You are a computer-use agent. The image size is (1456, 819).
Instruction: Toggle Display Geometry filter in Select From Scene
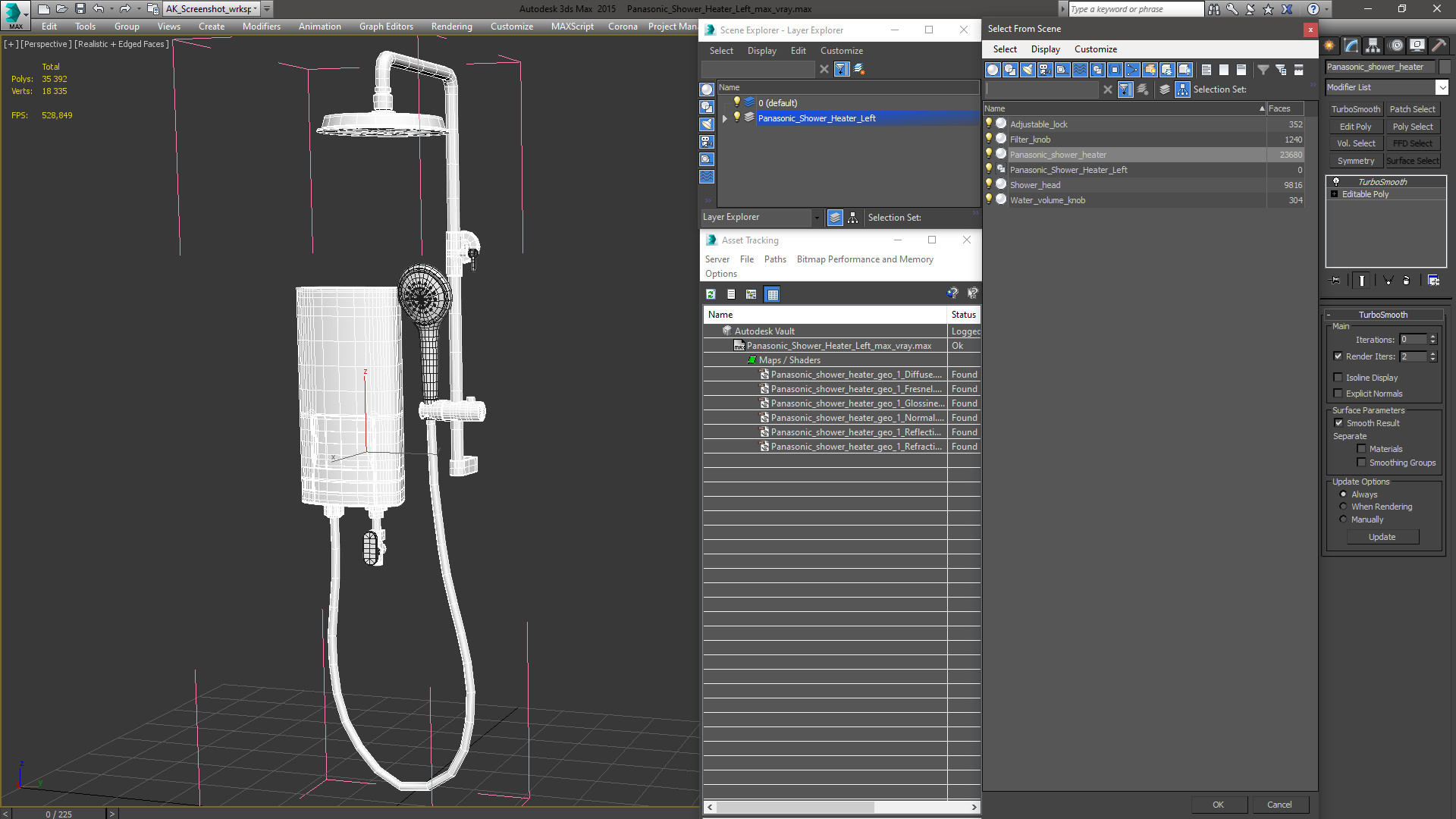pos(993,70)
